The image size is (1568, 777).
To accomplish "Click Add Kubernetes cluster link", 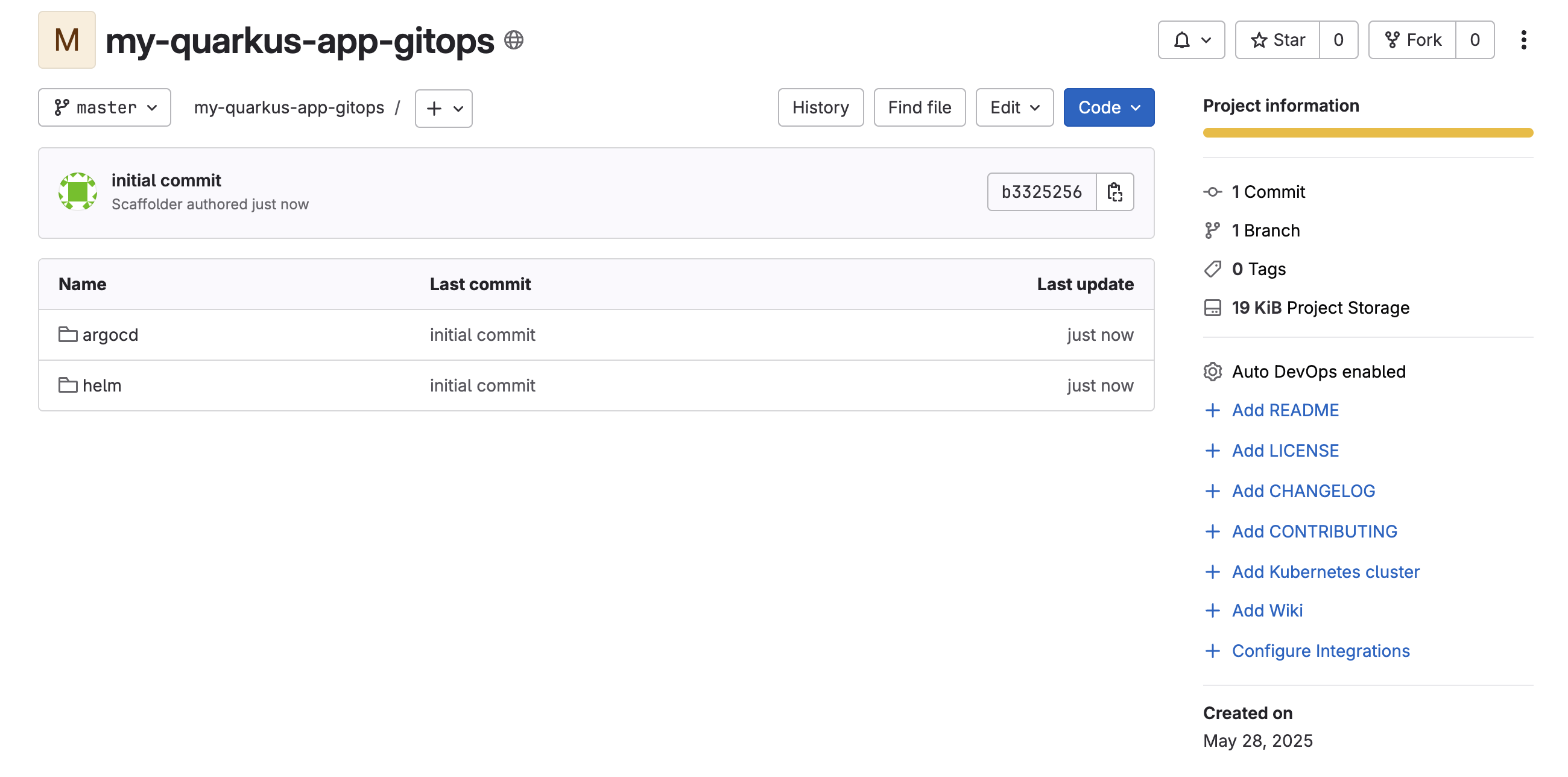I will click(1325, 572).
